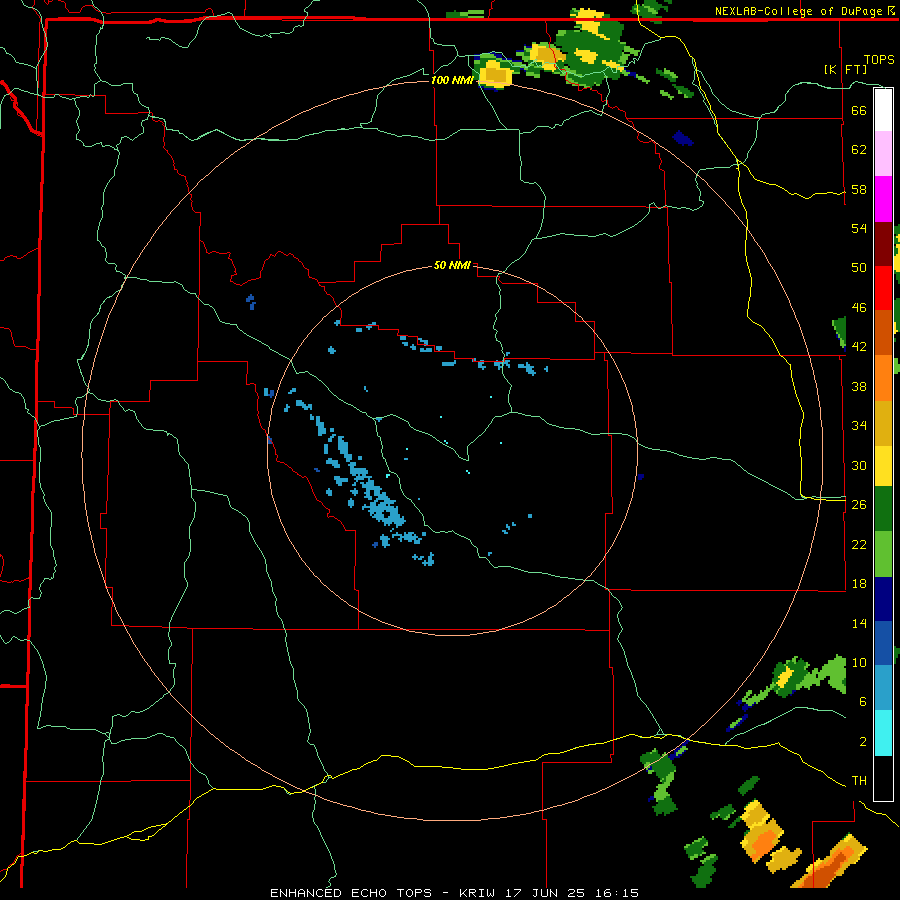
Task: Click the navy 18 kft scale segment
Action: tap(883, 599)
